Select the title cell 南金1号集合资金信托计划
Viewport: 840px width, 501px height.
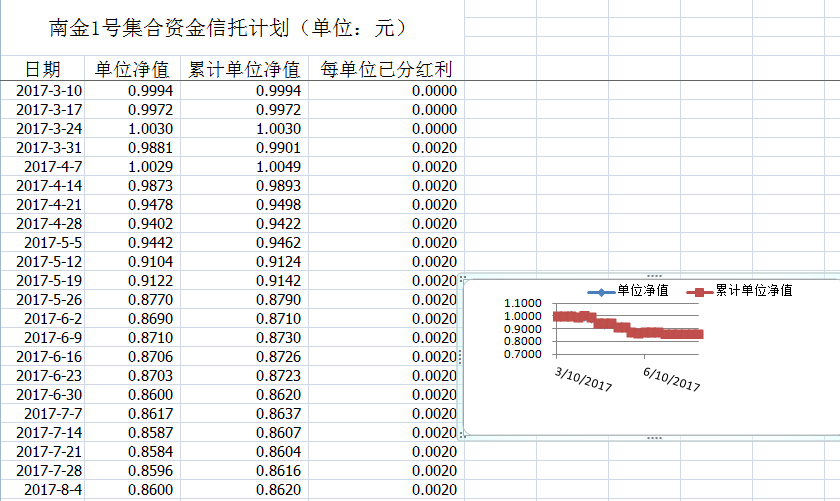point(230,29)
